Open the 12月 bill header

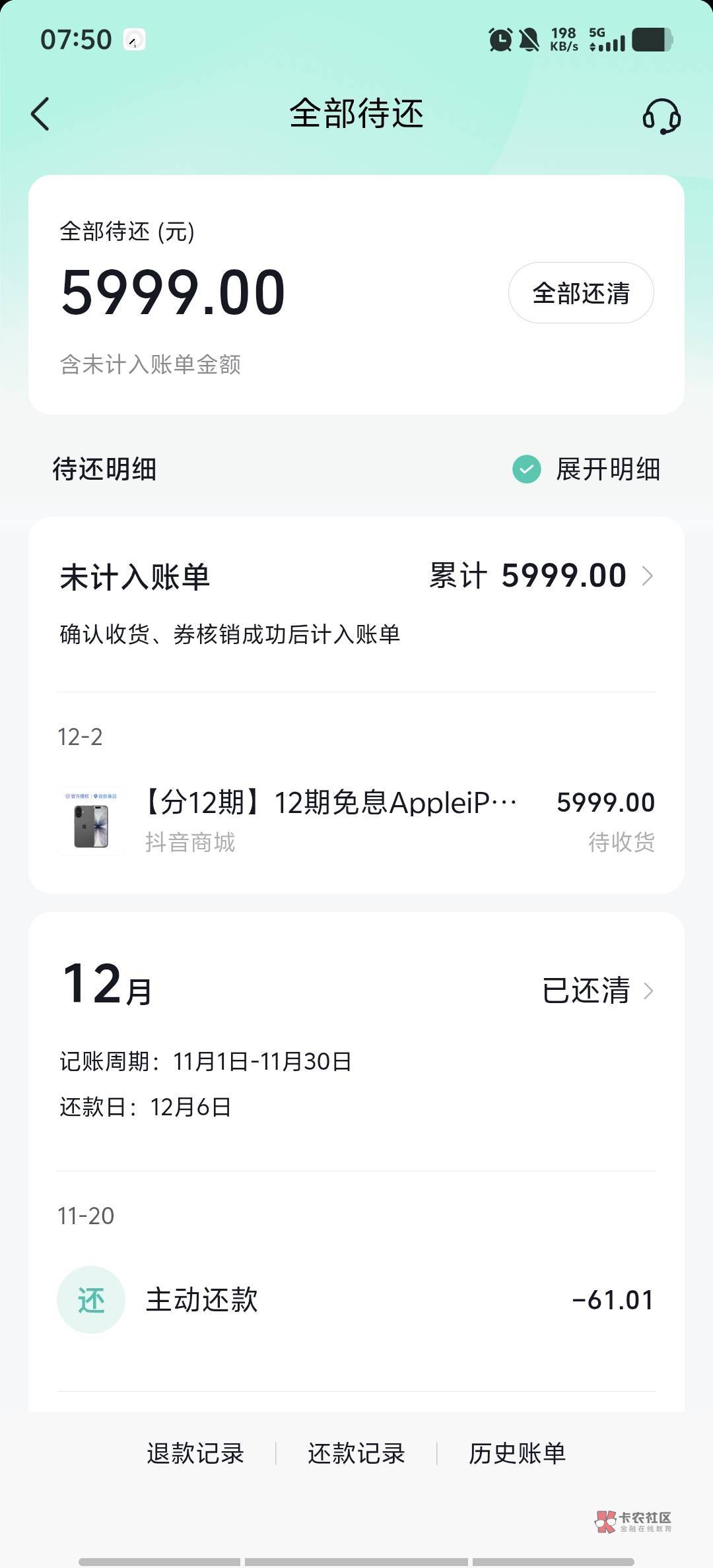click(107, 985)
